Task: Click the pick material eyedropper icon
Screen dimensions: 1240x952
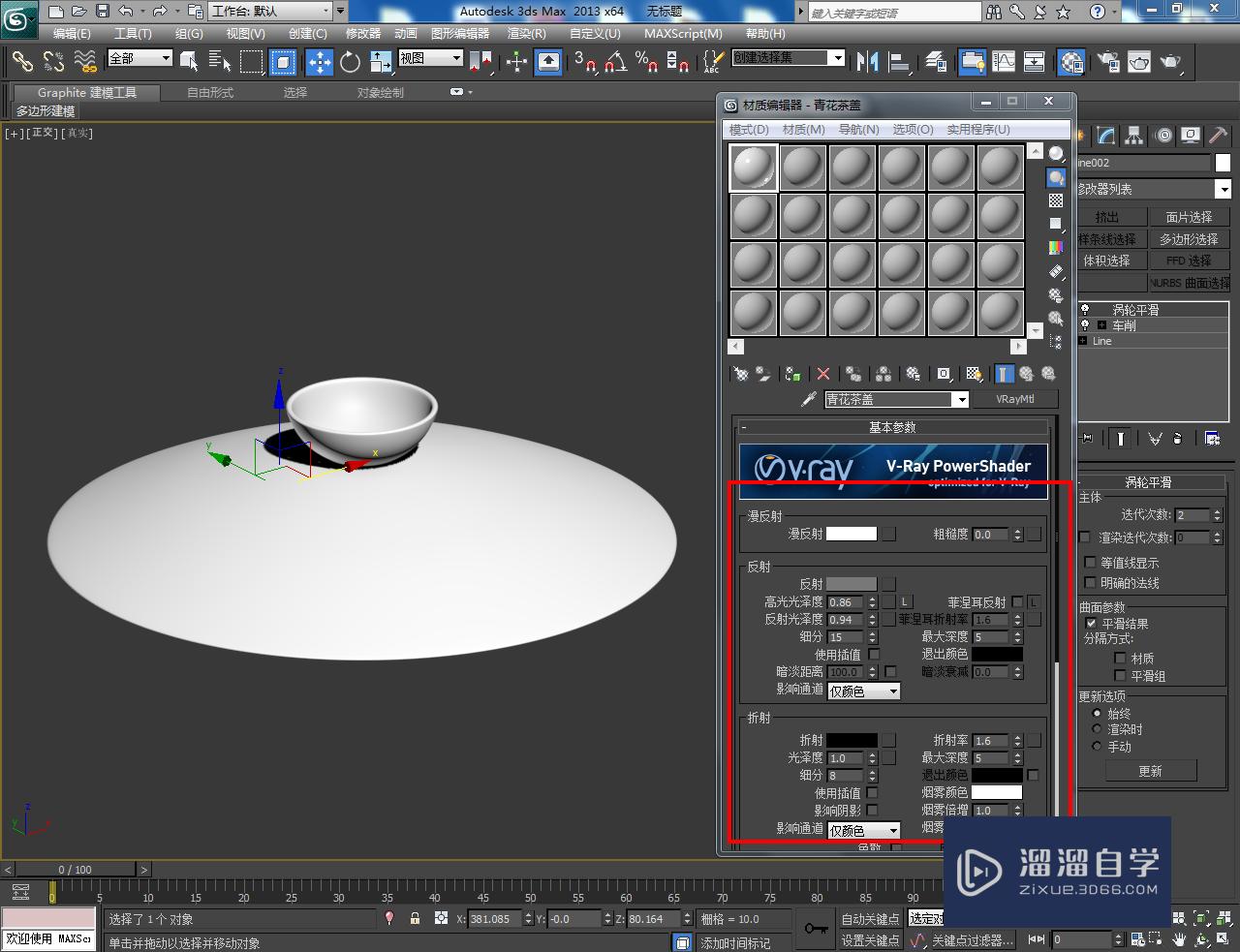Action: [x=809, y=399]
